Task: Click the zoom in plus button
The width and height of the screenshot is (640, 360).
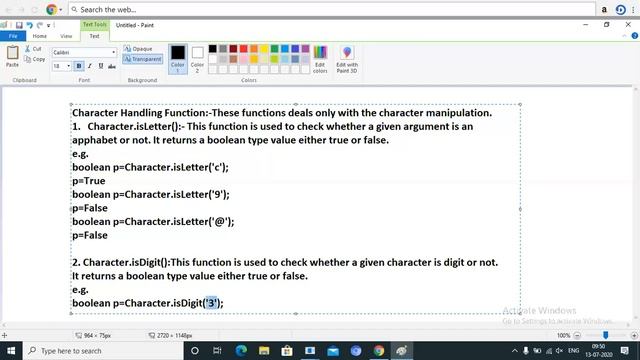Action: (x=634, y=335)
